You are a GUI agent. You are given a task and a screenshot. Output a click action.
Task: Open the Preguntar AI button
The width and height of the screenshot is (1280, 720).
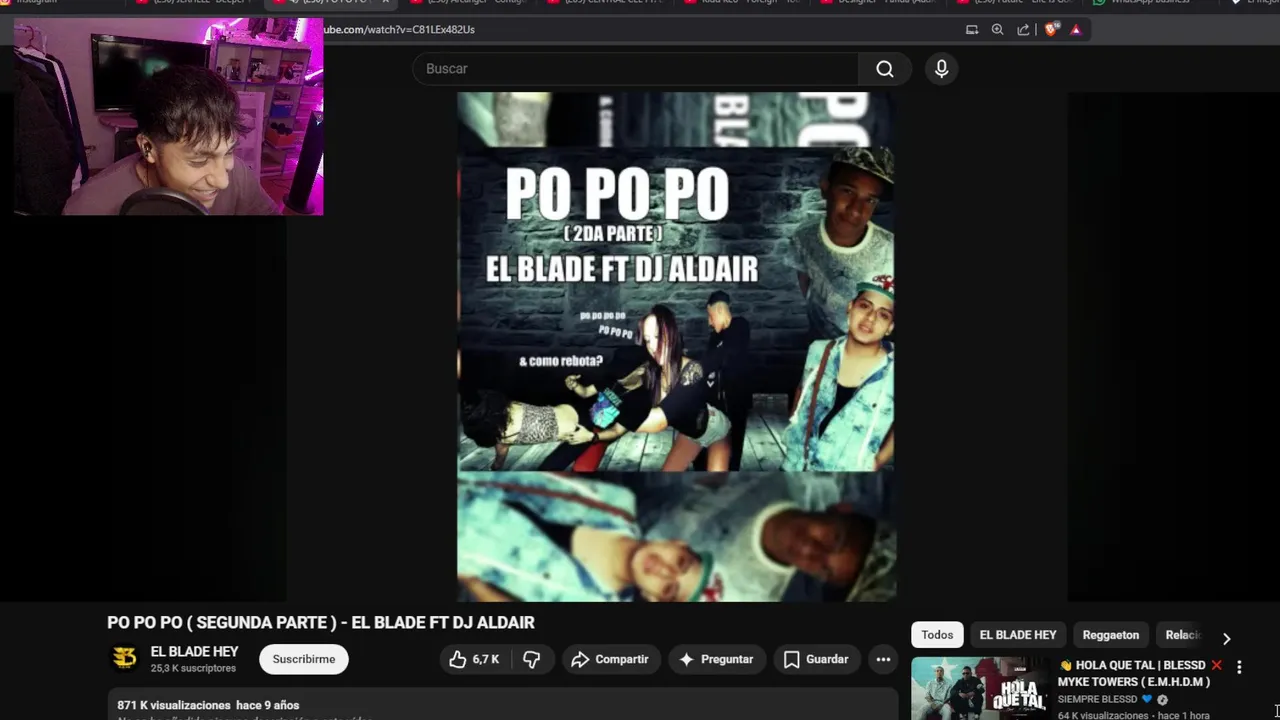point(716,659)
